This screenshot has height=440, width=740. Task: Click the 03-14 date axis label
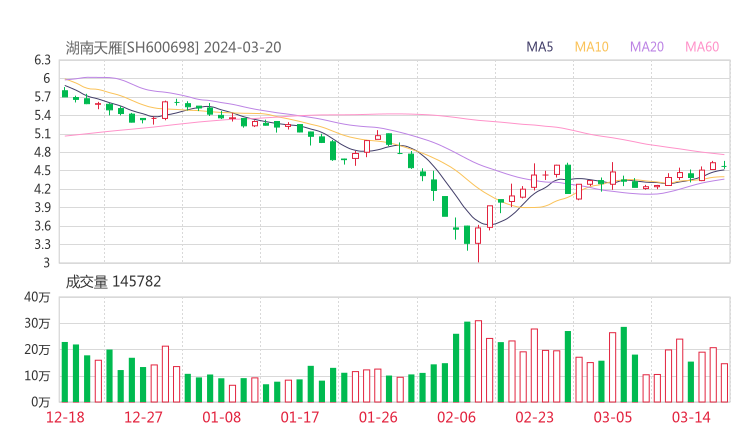(691, 417)
